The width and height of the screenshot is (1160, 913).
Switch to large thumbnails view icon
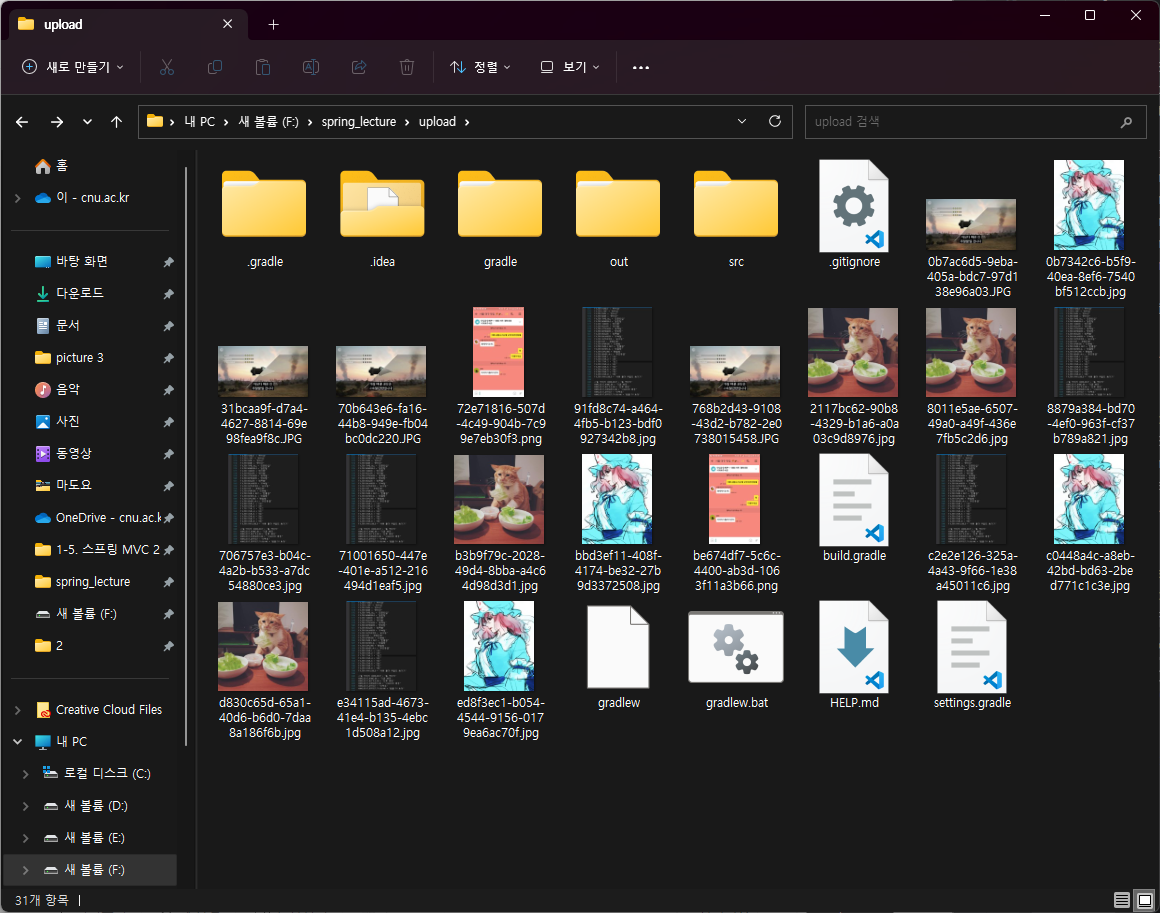1144,900
